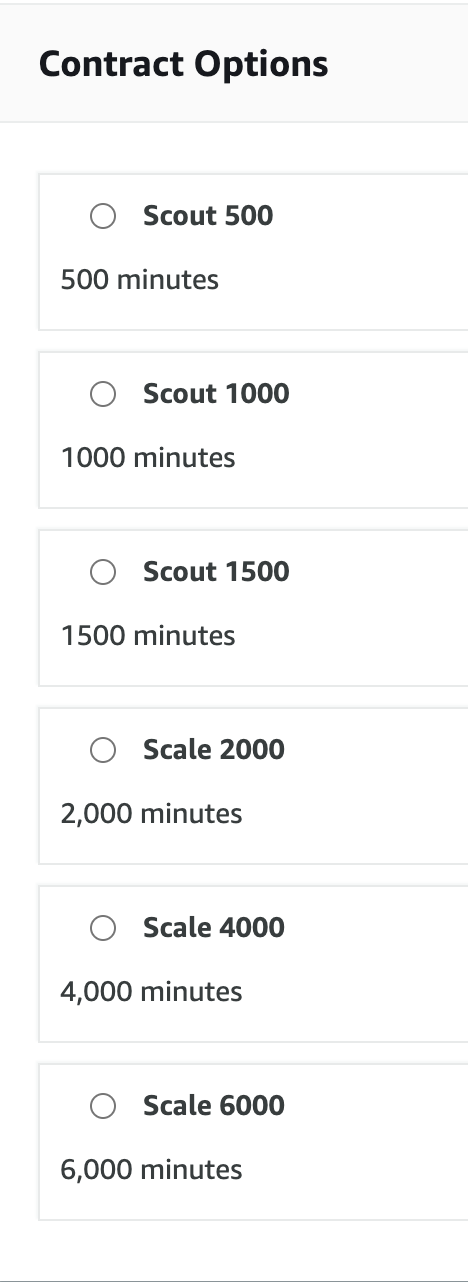
Task: Enable the Scale 2000 radio button
Action: point(103,750)
